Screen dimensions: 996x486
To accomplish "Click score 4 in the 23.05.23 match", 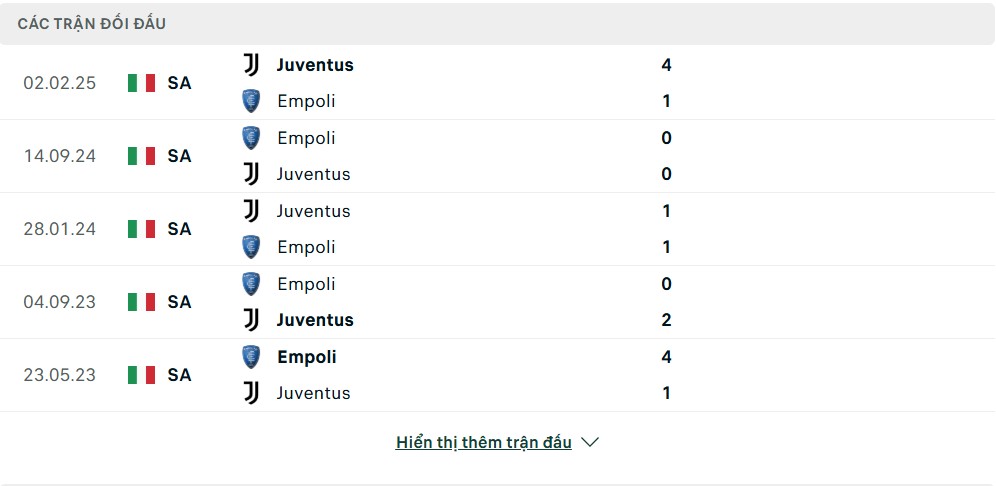I will (666, 357).
